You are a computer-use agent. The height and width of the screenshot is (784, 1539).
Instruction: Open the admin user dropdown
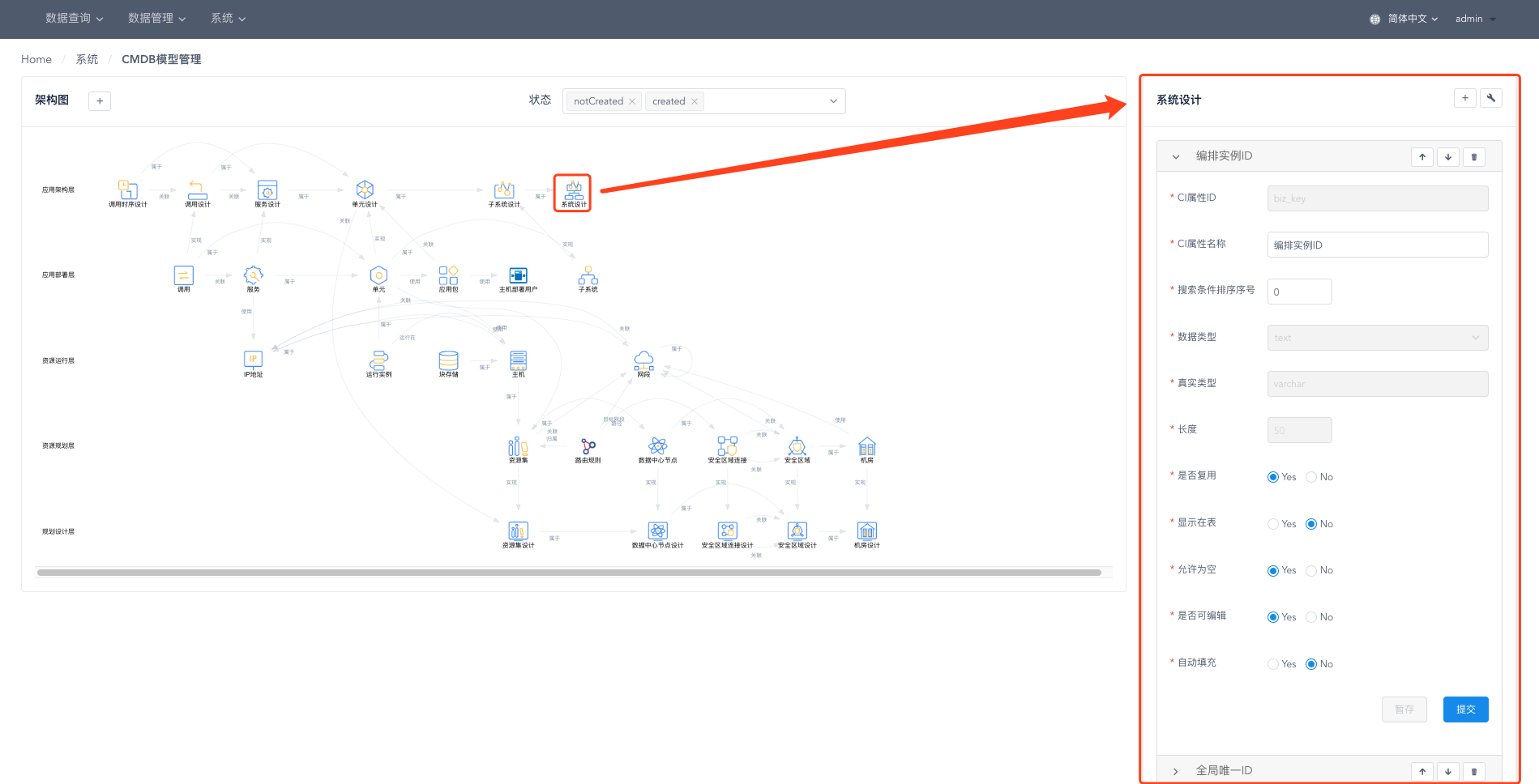coord(1476,19)
